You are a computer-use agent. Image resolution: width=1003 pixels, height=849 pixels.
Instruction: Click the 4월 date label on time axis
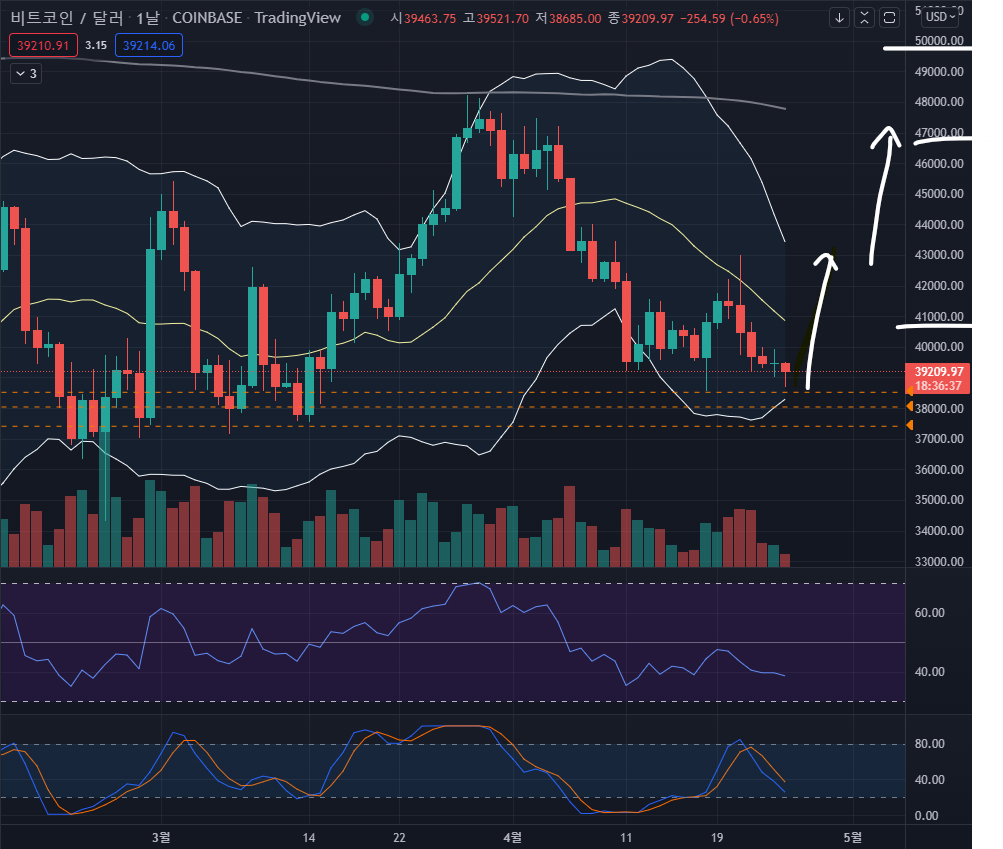pyautogui.click(x=512, y=837)
